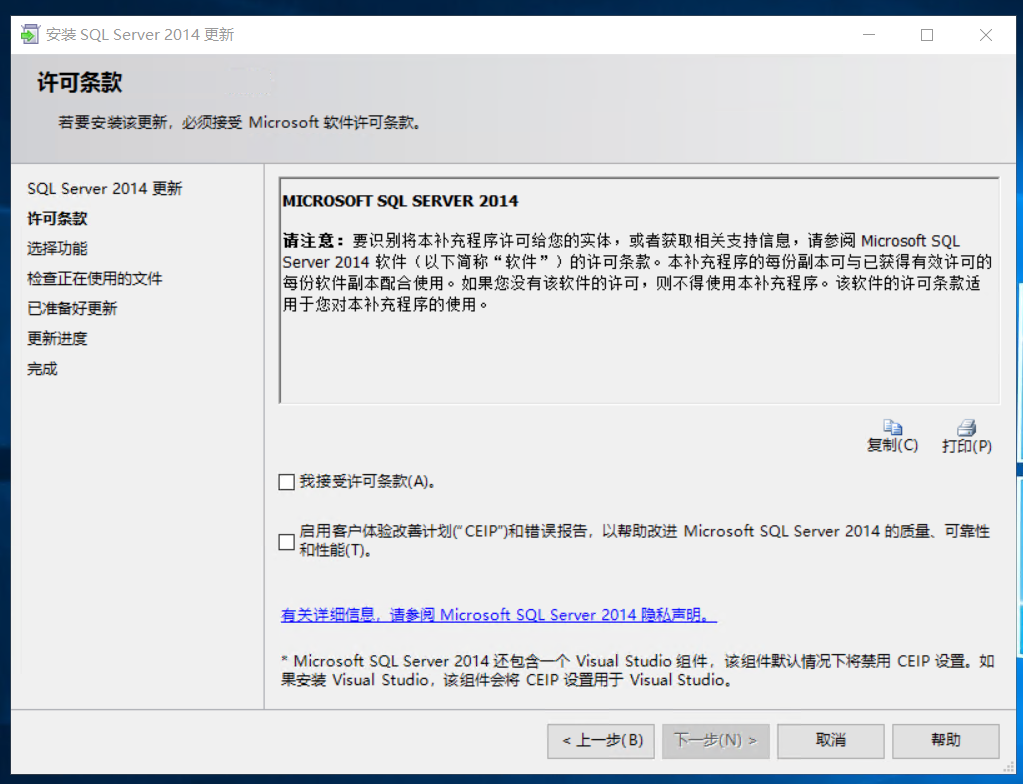Click the SQL Server installer title icon
The image size is (1023, 784).
click(x=29, y=35)
